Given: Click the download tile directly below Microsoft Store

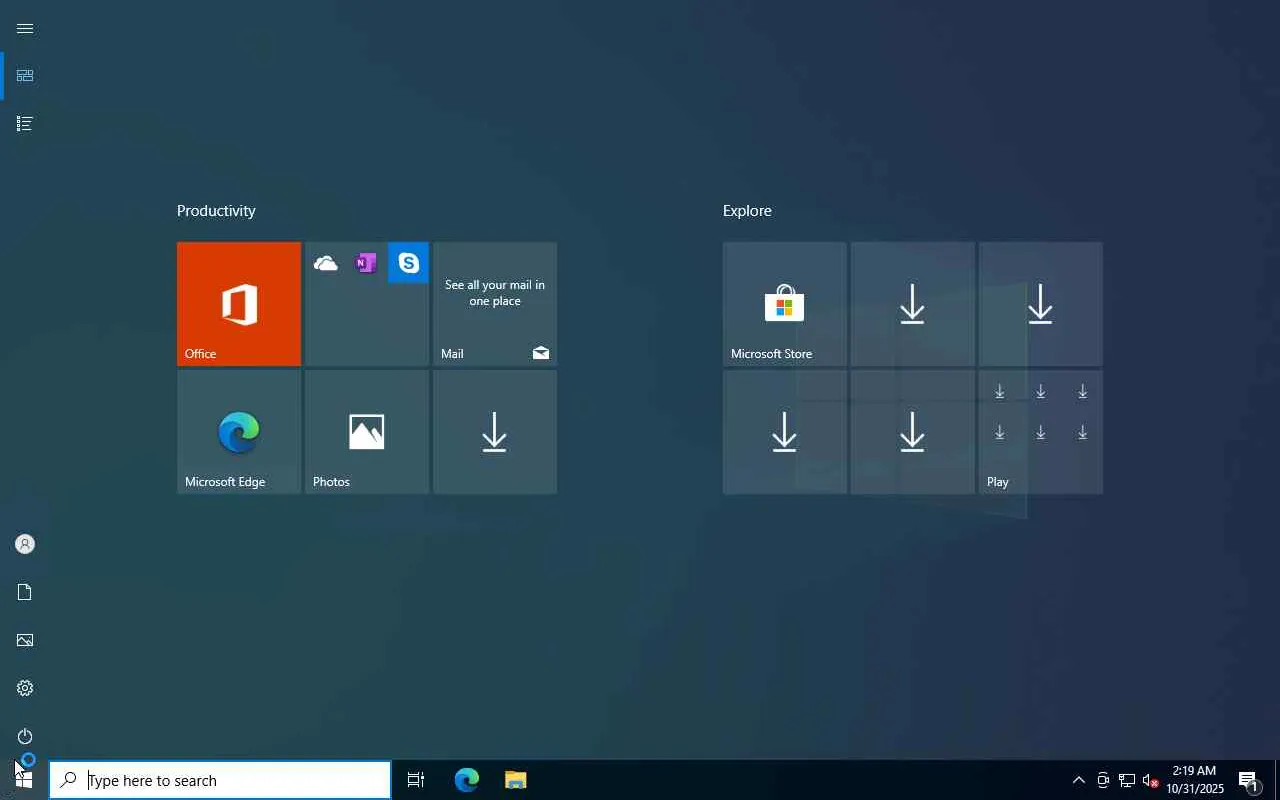Looking at the screenshot, I should point(785,432).
